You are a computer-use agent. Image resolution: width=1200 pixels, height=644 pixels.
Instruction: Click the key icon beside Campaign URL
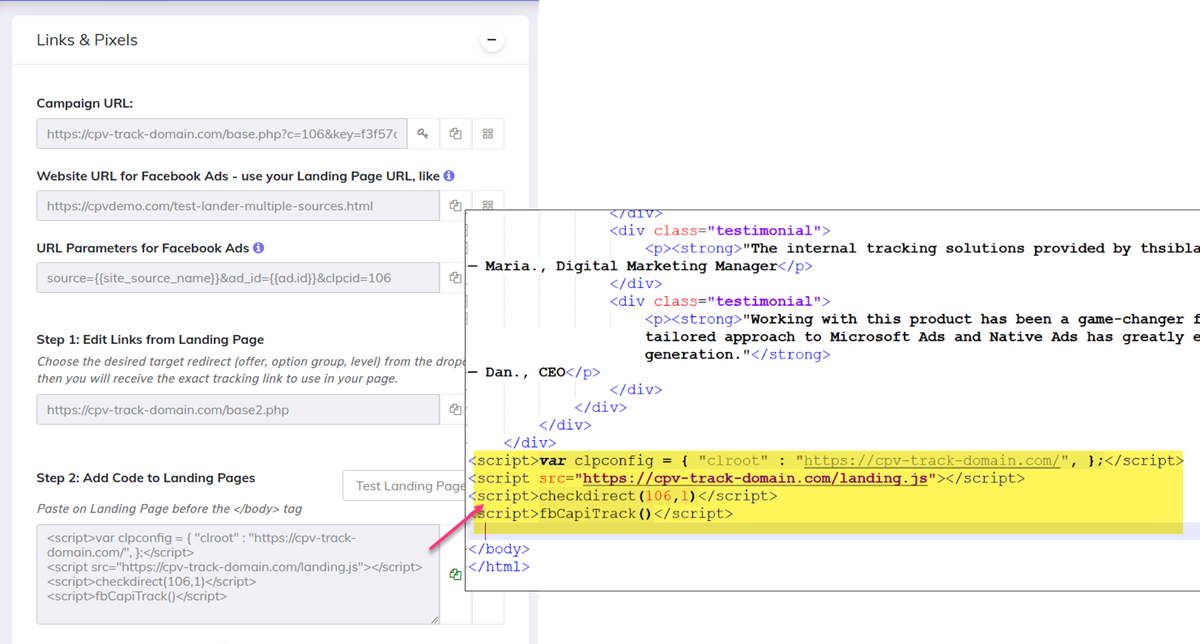(x=425, y=133)
